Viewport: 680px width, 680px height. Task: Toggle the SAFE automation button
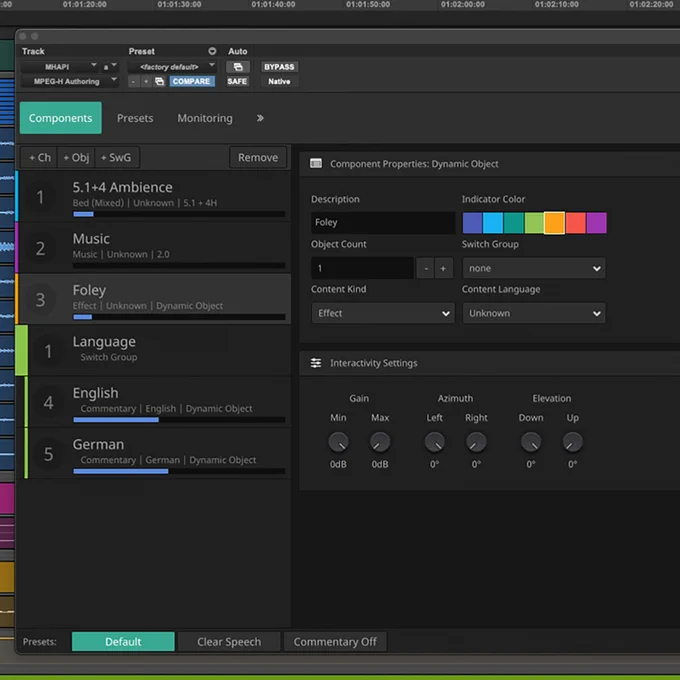pyautogui.click(x=237, y=81)
